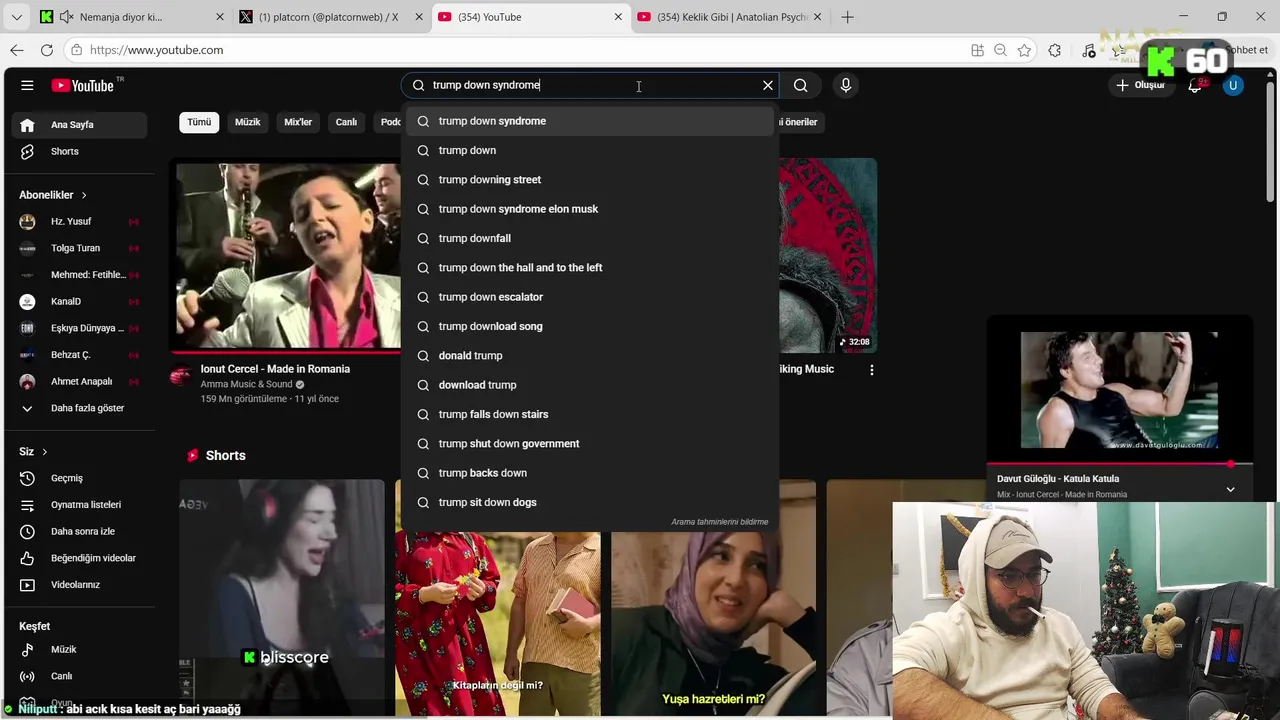Image resolution: width=1280 pixels, height=720 pixels.
Task: Expand Abonelikler section arrow
Action: [x=84, y=195]
